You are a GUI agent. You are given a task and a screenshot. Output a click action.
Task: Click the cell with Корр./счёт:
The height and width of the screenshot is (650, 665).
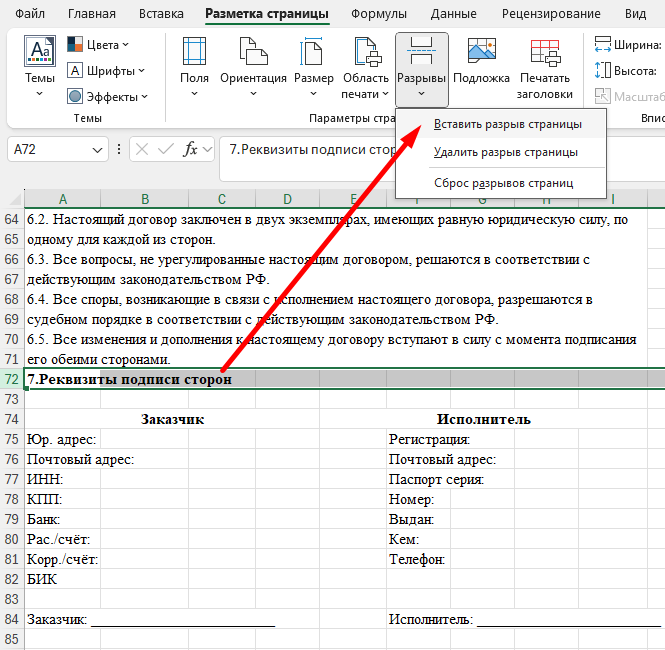point(62,559)
